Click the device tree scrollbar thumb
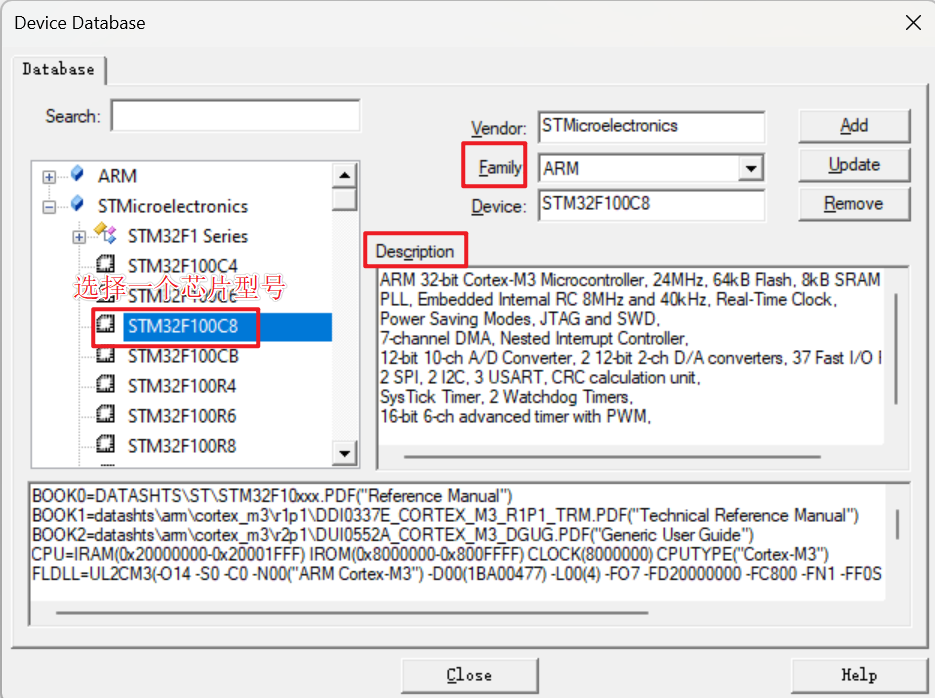 [345, 199]
